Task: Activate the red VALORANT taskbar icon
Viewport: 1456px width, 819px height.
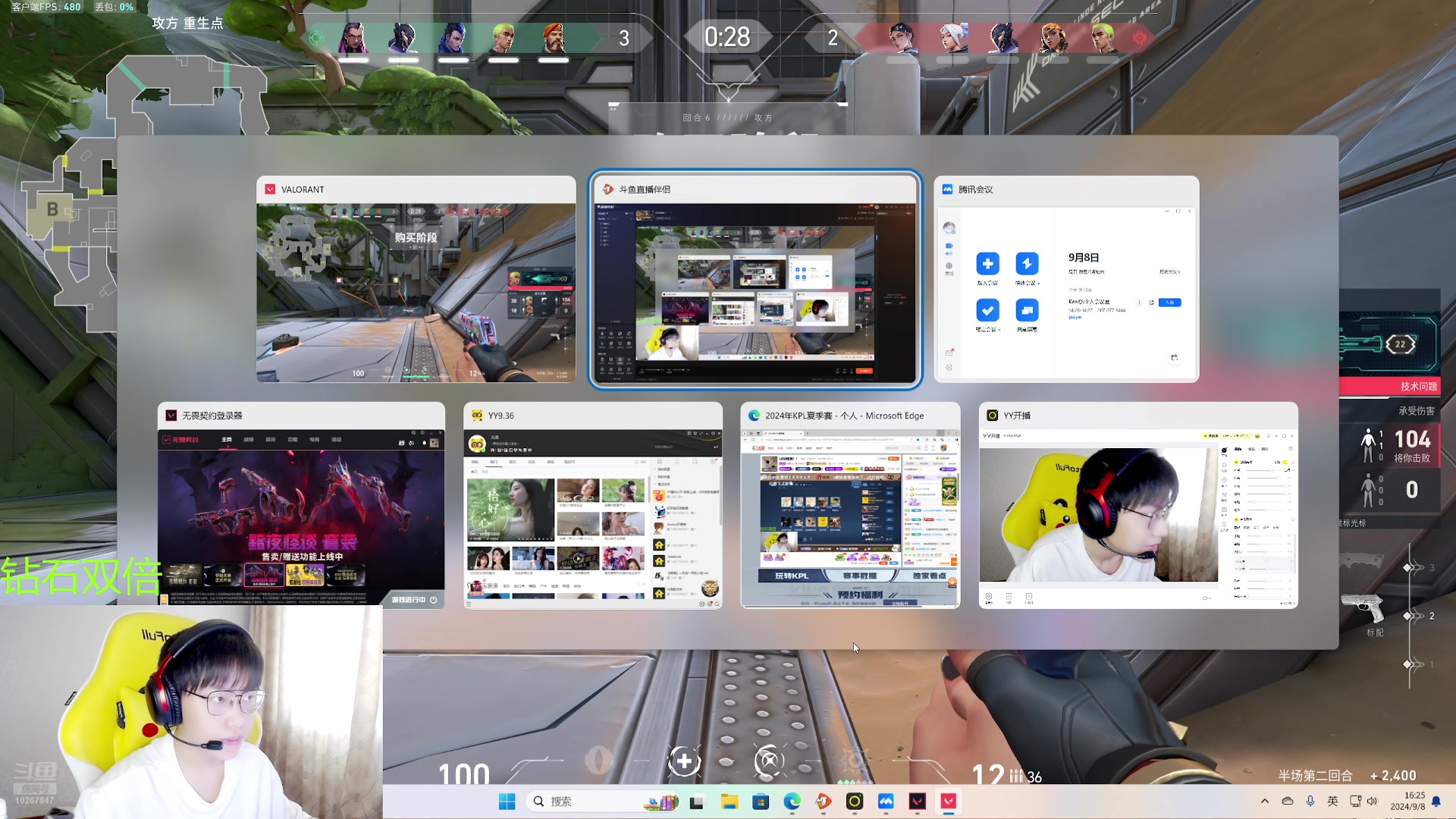Action: pyautogui.click(x=949, y=802)
